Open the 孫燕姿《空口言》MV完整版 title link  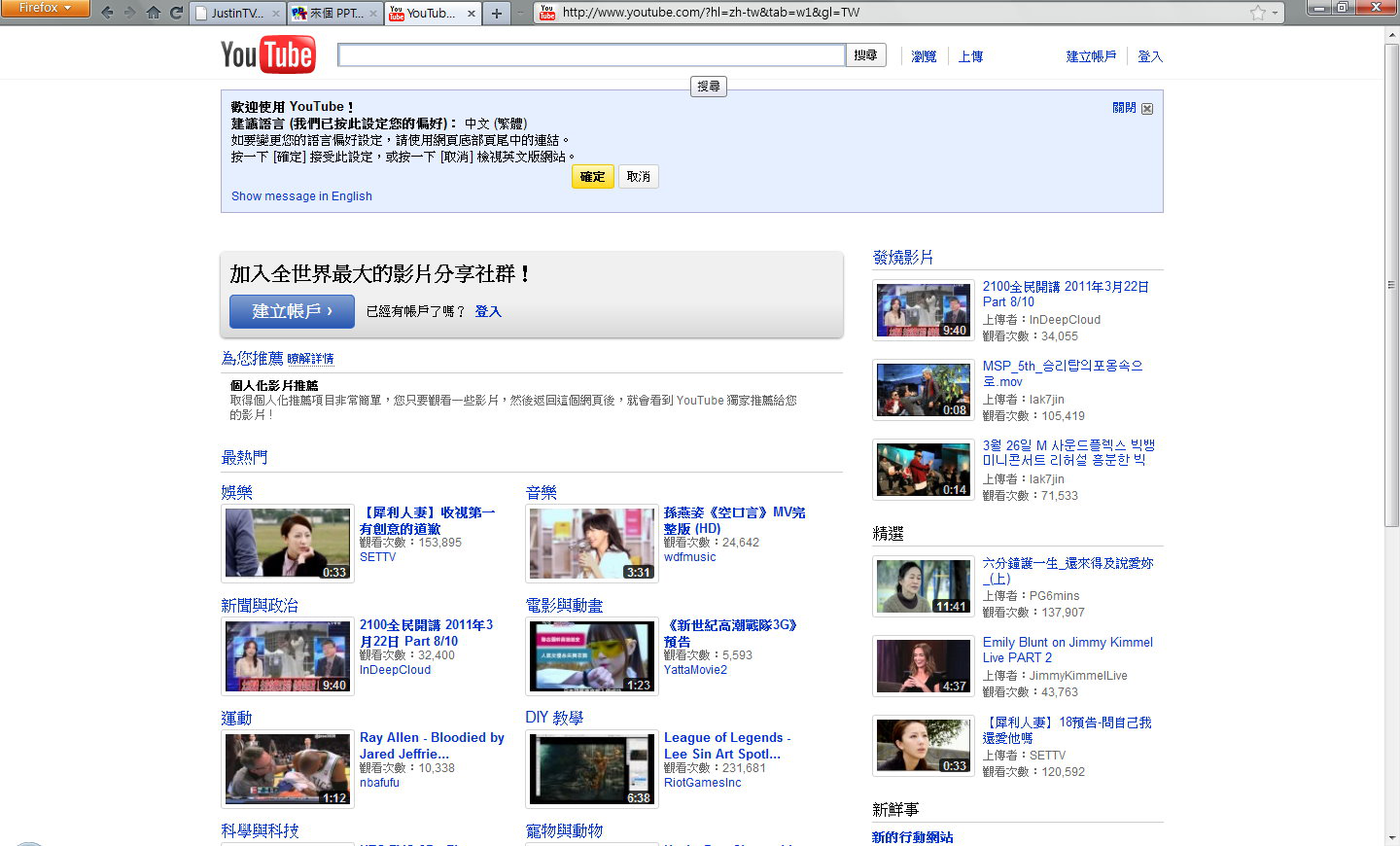pyautogui.click(x=735, y=520)
